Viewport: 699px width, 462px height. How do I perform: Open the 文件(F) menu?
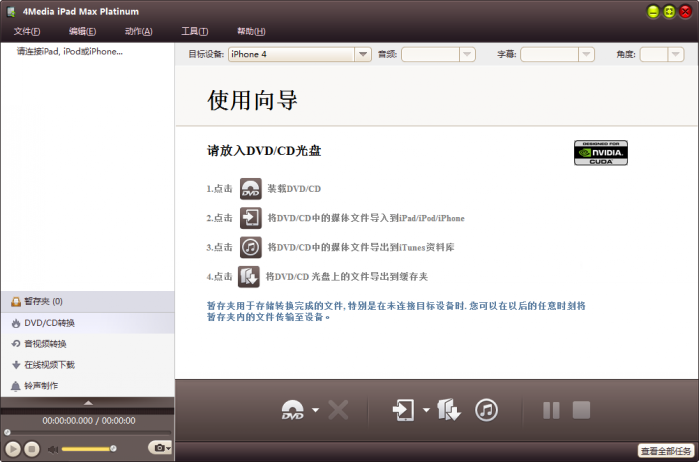pos(27,31)
